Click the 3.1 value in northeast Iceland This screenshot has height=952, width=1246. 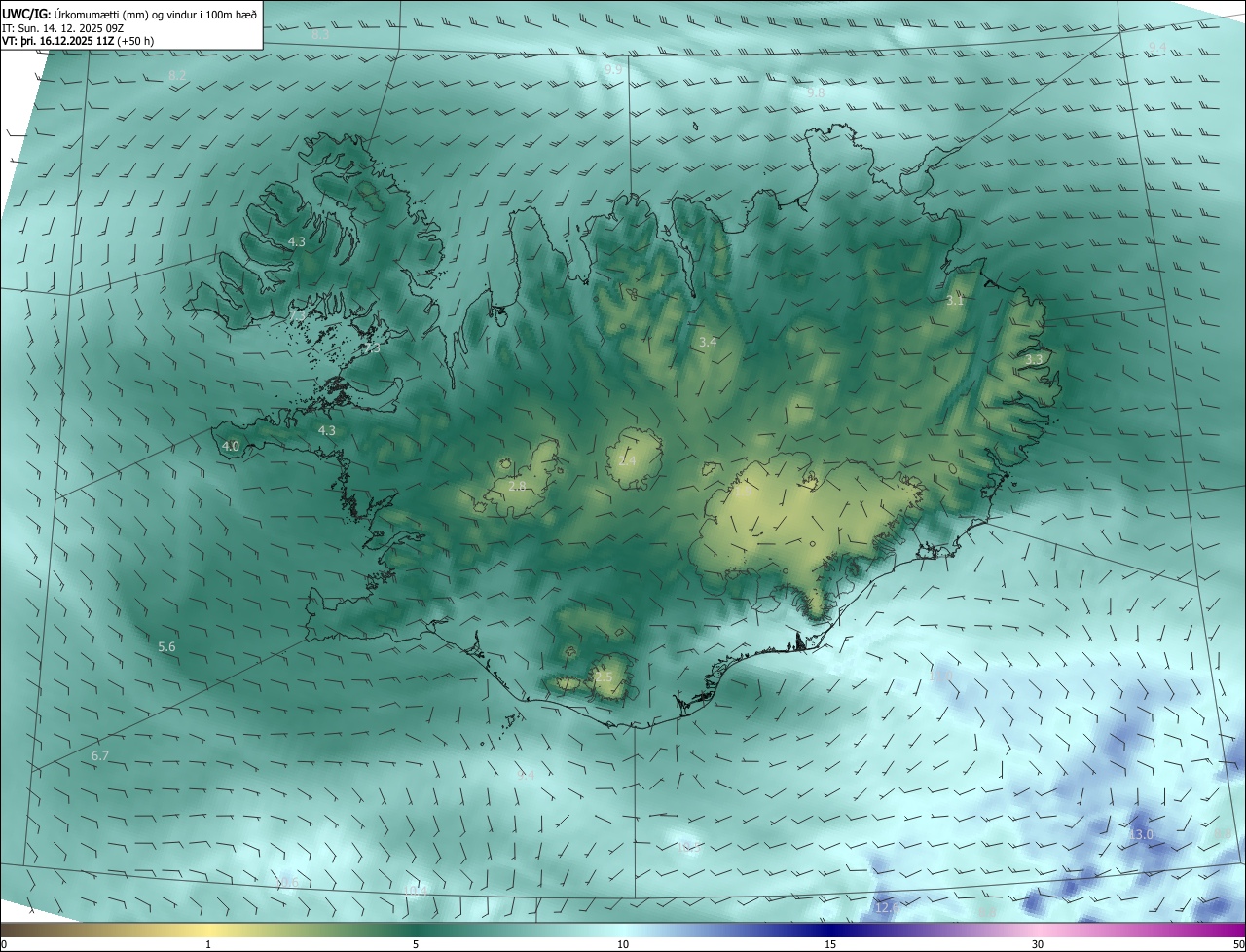tap(955, 301)
